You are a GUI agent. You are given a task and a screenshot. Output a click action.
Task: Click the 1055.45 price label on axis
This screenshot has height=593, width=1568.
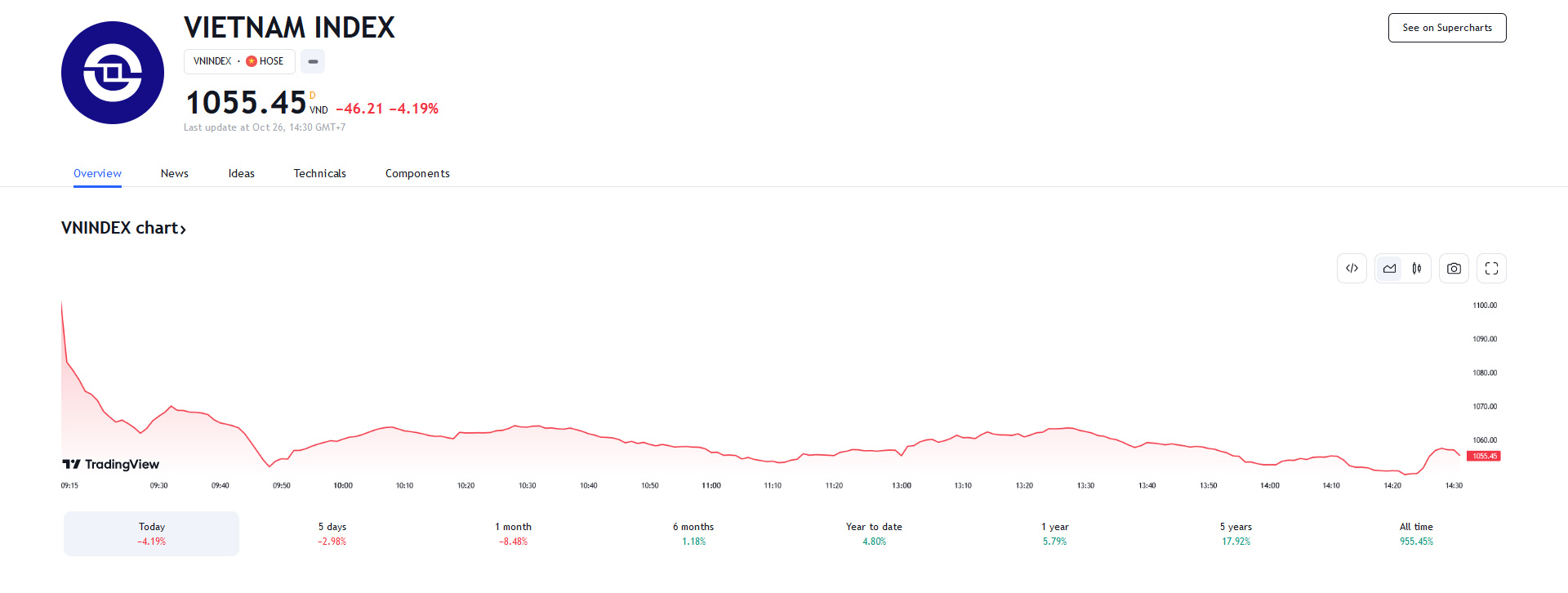pos(1484,456)
